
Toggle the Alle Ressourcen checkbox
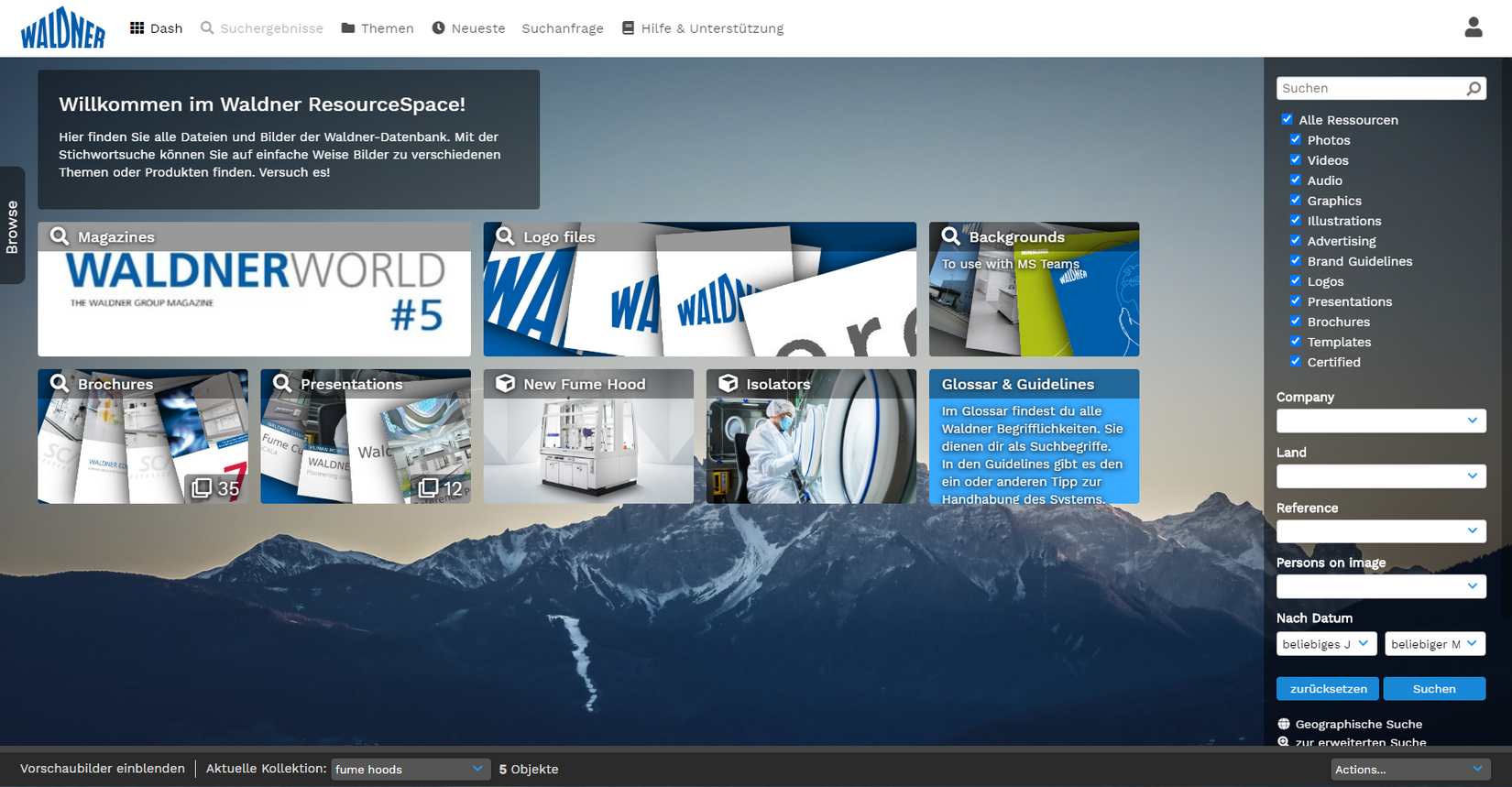click(1287, 119)
